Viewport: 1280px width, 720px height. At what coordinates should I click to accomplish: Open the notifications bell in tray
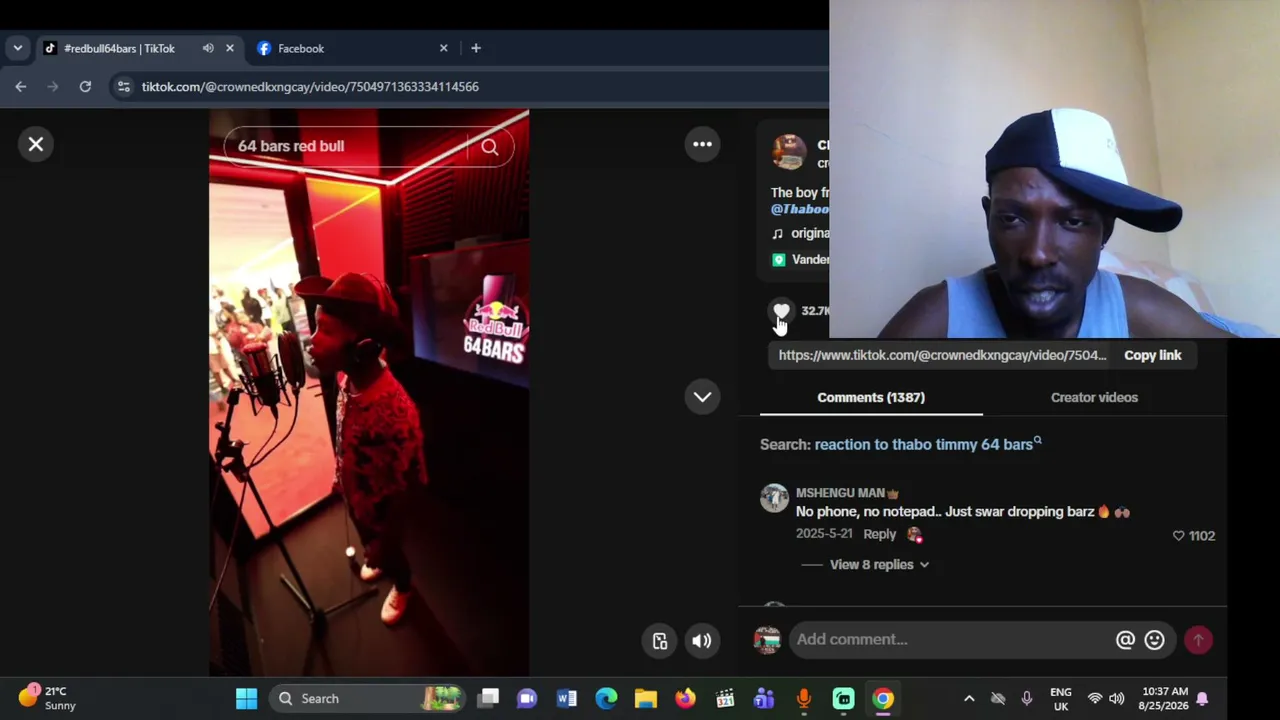1202,699
